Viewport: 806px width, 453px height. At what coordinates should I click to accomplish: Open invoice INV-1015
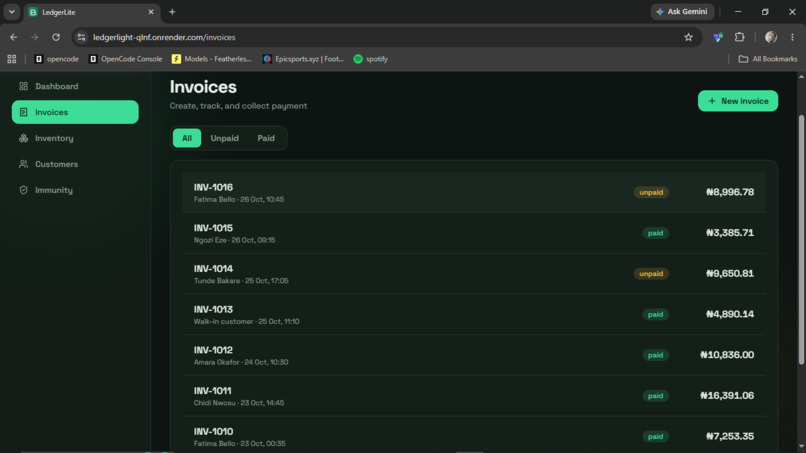coord(473,233)
